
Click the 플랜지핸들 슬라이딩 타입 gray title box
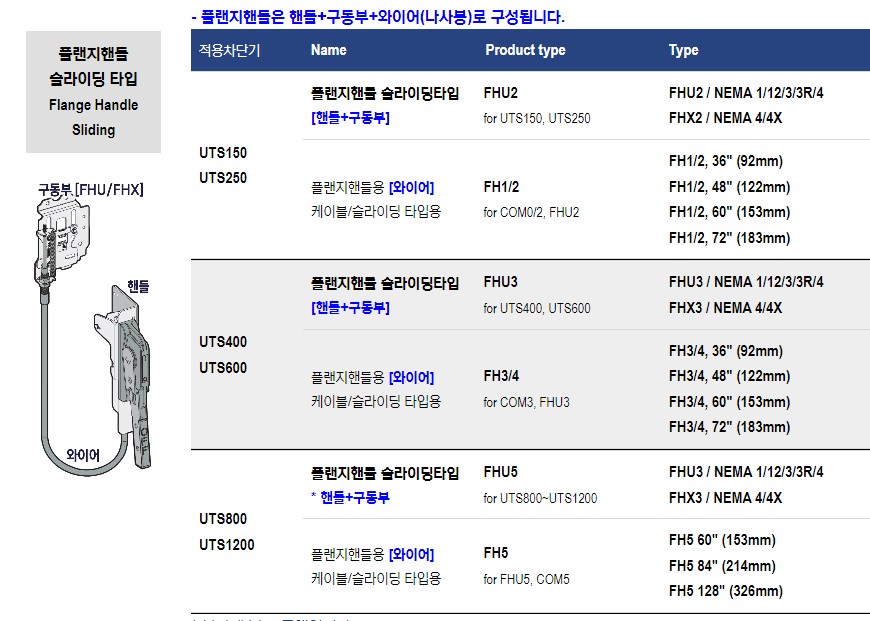tap(93, 92)
